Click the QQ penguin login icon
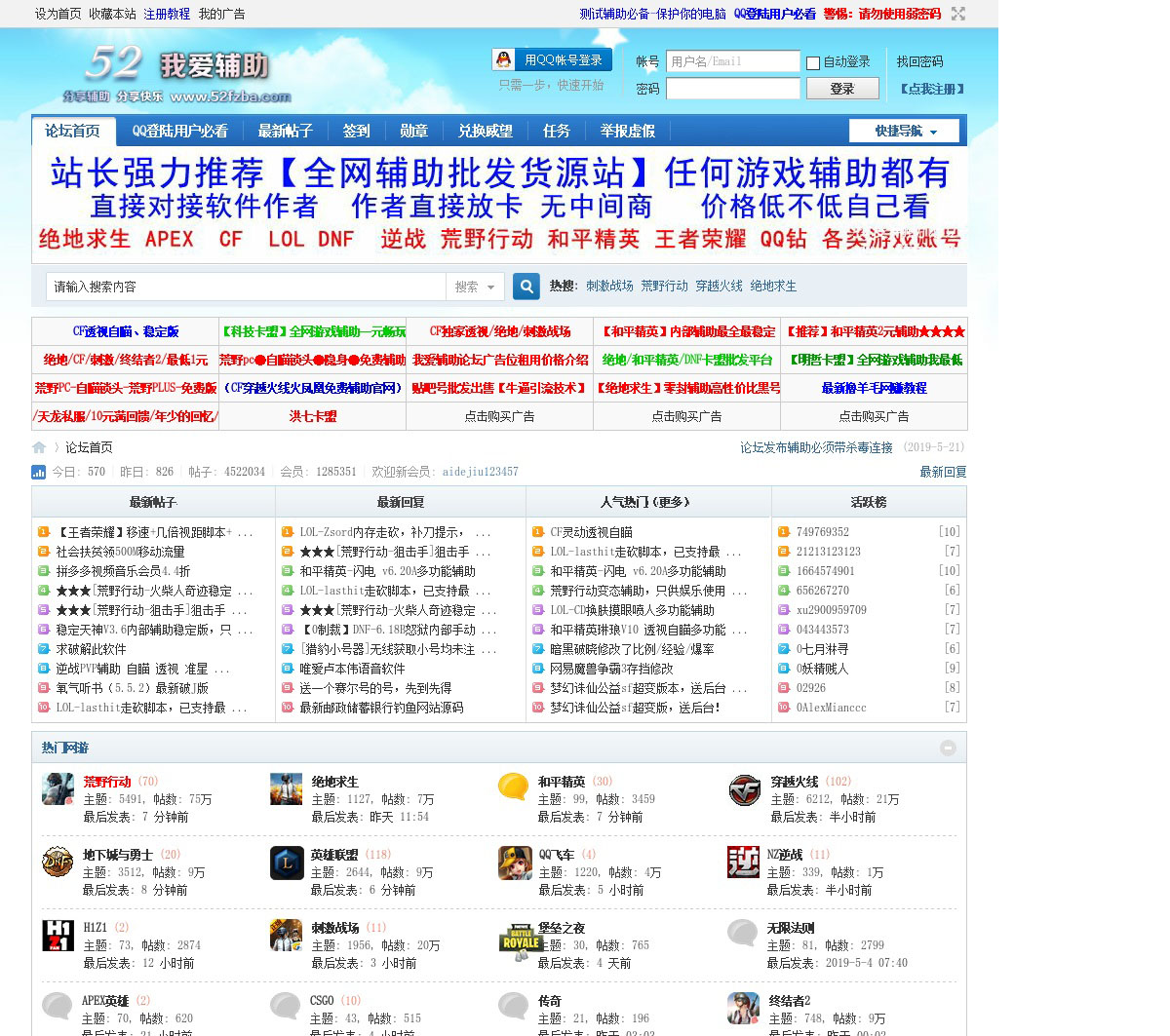 tap(503, 59)
